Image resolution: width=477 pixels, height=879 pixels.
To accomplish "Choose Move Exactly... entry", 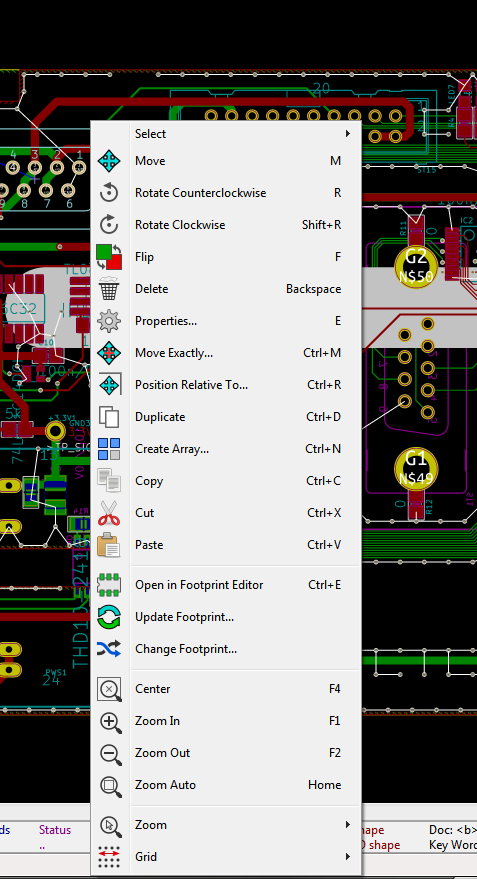I will pos(226,353).
